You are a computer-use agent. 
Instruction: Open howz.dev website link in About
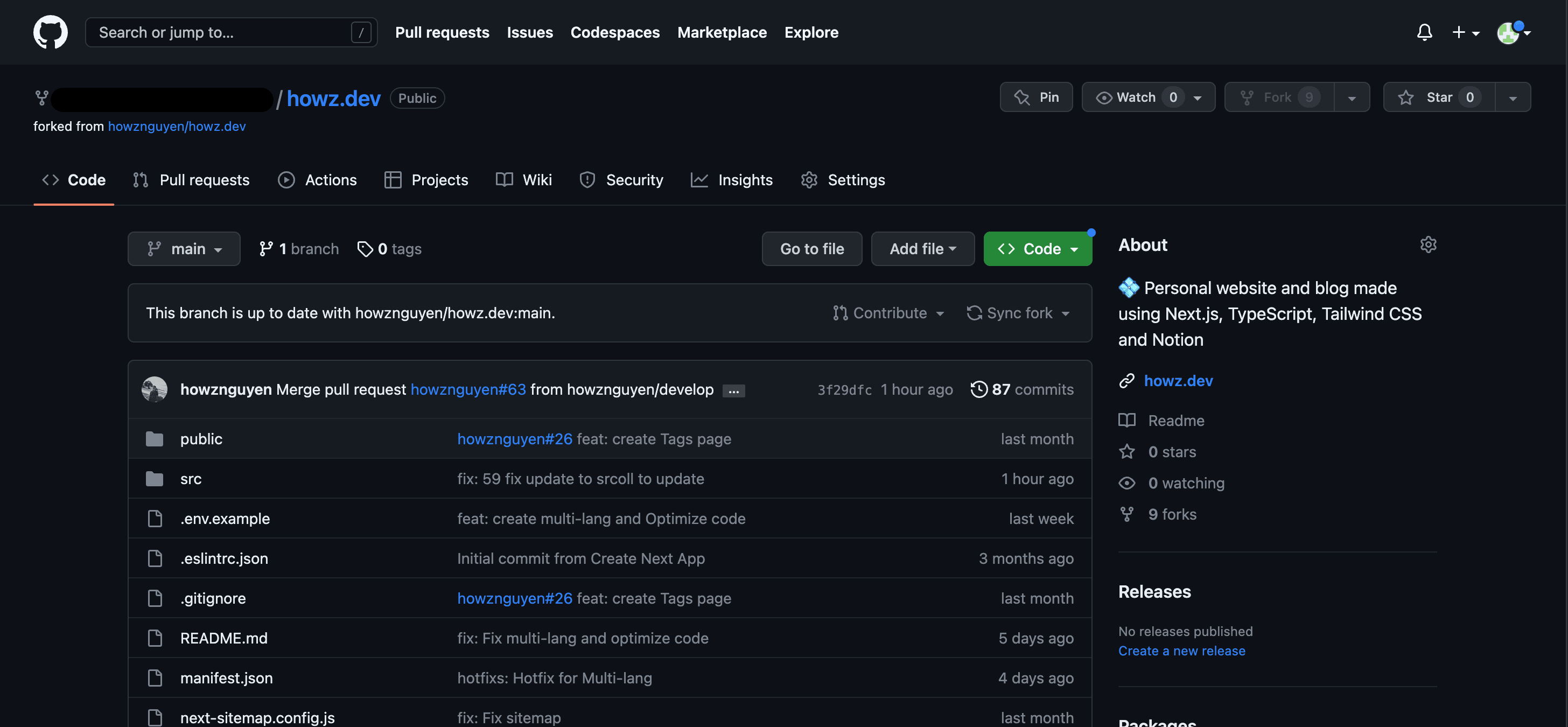point(1178,381)
